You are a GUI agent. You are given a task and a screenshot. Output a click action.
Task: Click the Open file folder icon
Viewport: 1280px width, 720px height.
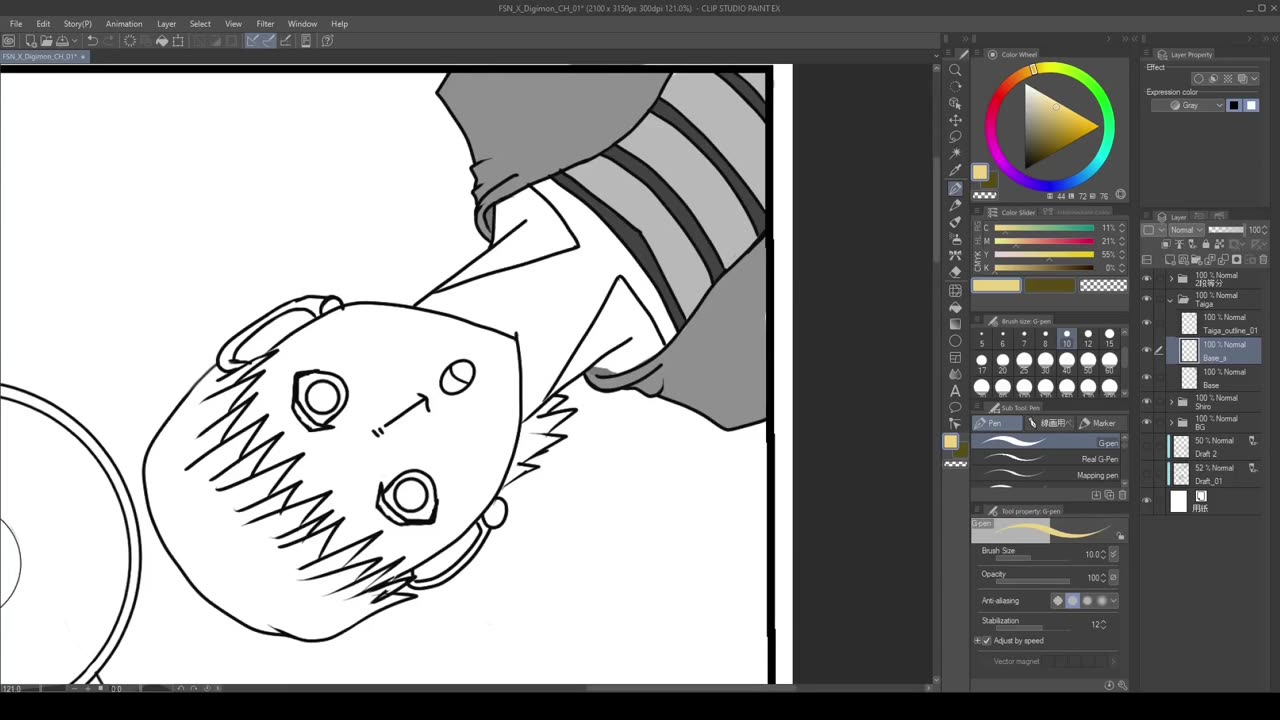click(46, 41)
